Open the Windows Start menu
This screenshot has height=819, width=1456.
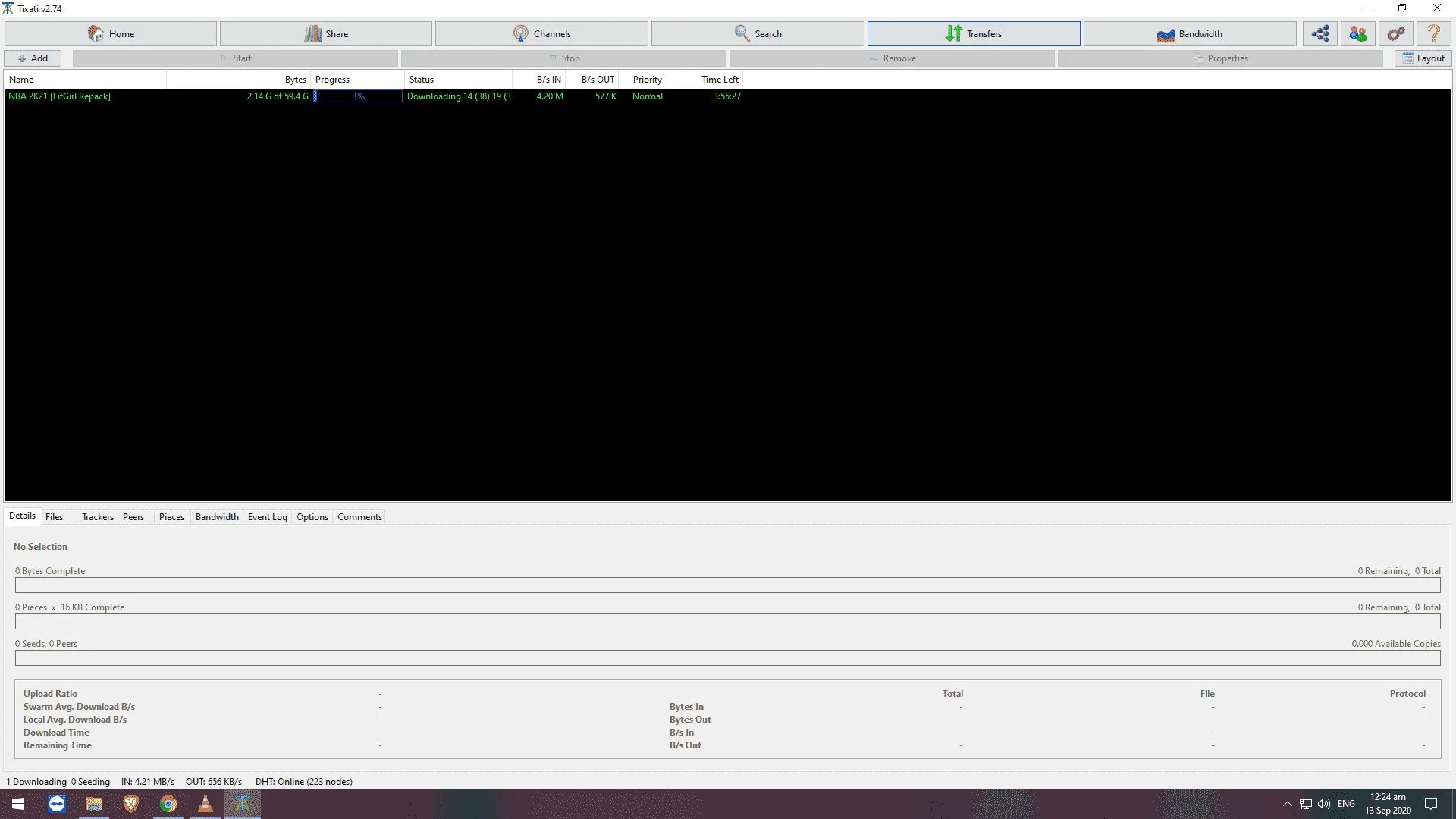click(x=18, y=804)
